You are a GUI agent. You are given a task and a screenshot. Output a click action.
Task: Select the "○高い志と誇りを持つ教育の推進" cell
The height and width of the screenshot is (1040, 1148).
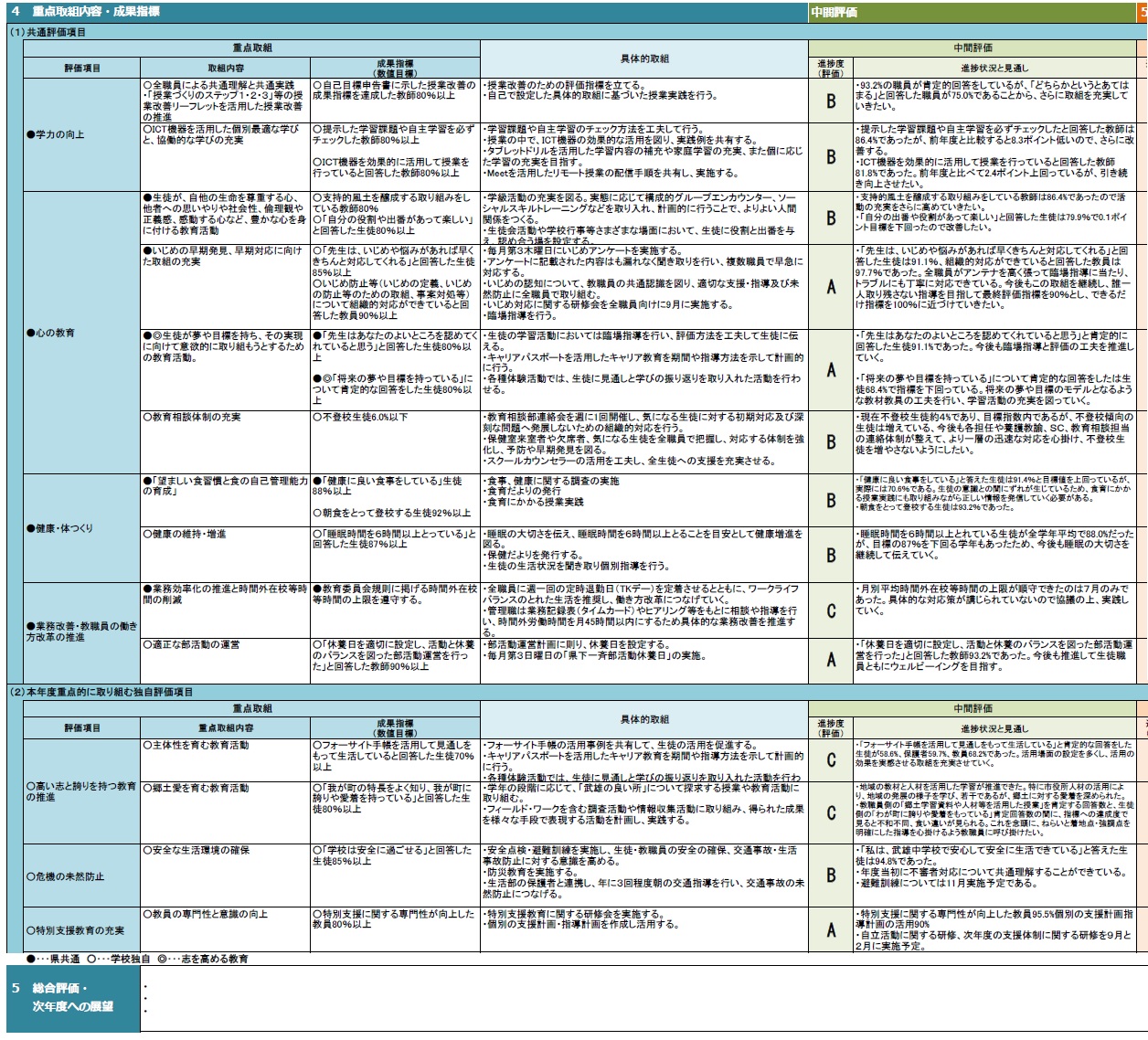tap(81, 791)
